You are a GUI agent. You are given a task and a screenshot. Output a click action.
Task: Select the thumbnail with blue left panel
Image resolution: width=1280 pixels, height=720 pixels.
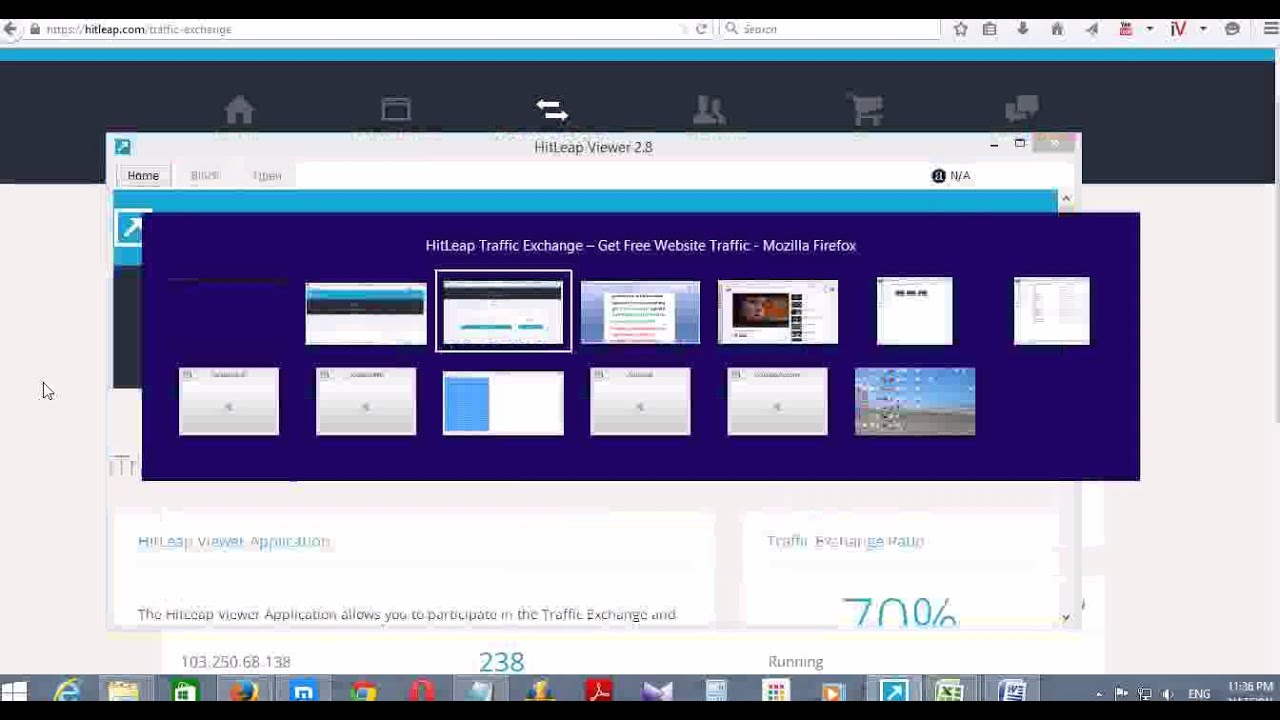coord(503,402)
